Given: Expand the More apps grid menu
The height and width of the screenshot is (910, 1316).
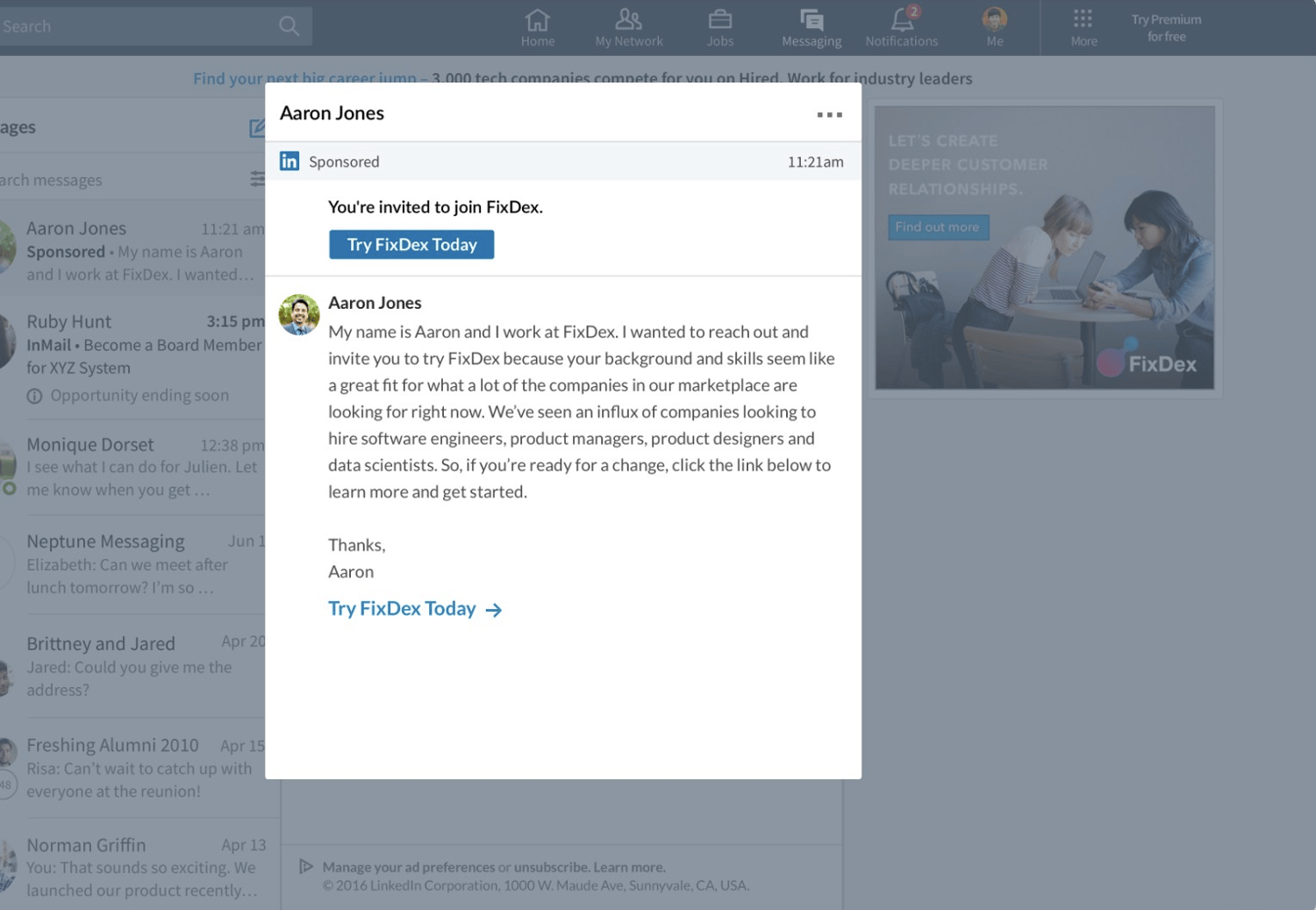Looking at the screenshot, I should [x=1084, y=27].
